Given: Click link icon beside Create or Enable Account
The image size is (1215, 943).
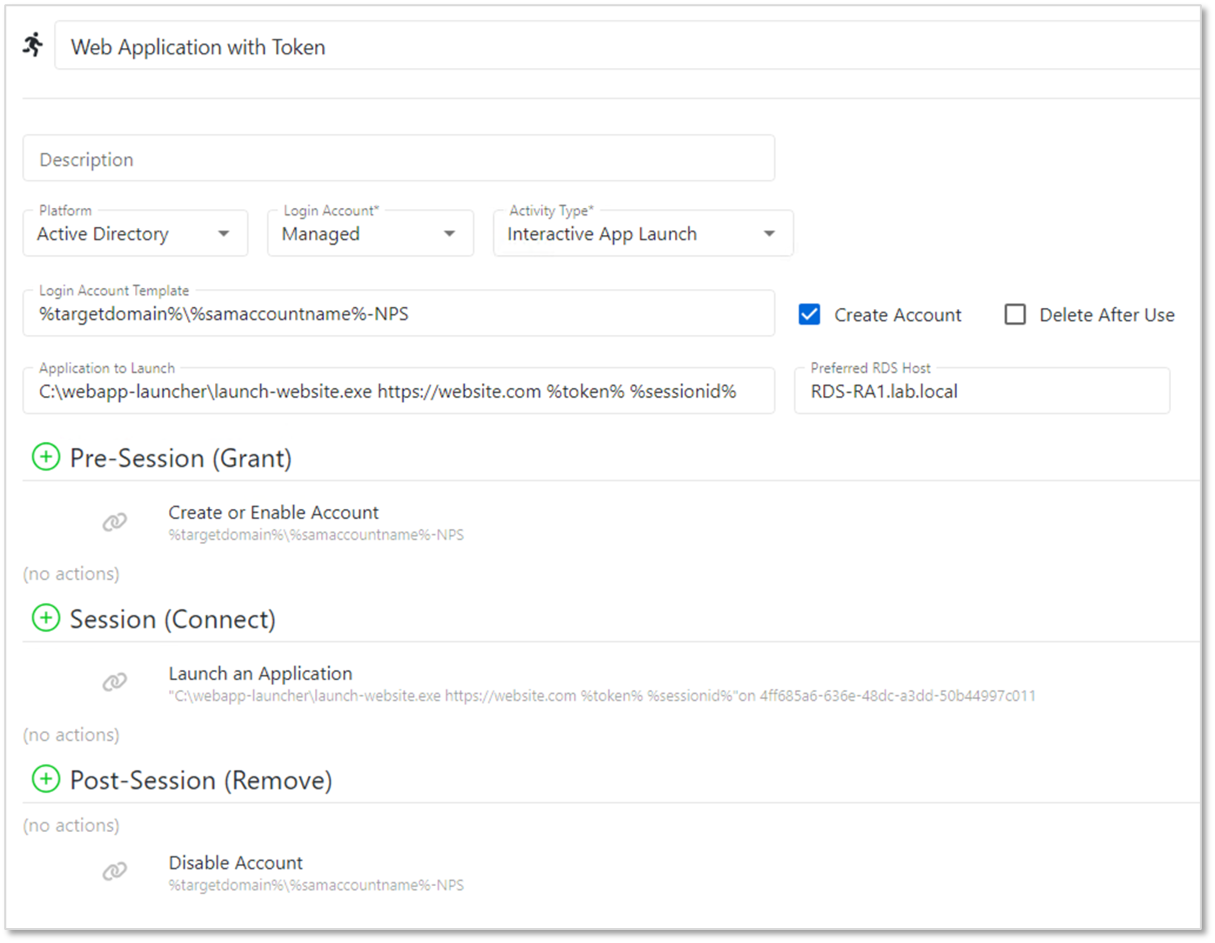Looking at the screenshot, I should [x=115, y=522].
